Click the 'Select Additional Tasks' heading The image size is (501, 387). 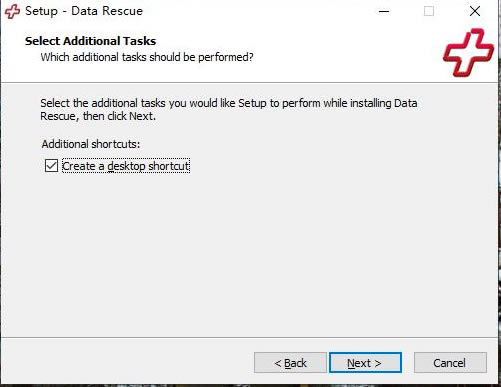point(91,41)
